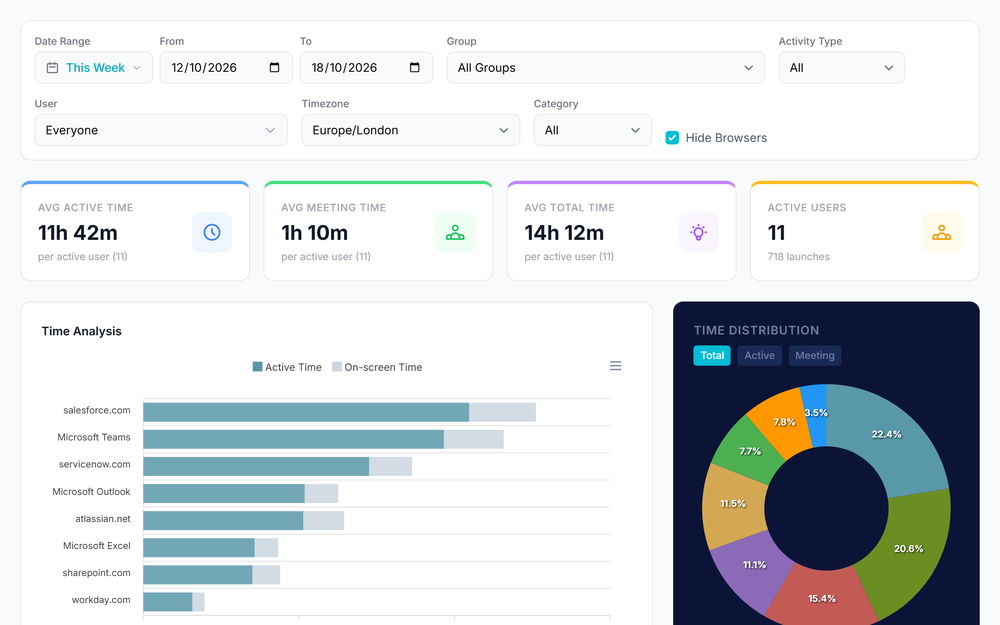
Task: Click the clock icon on Avg Active Time card
Action: pos(212,232)
